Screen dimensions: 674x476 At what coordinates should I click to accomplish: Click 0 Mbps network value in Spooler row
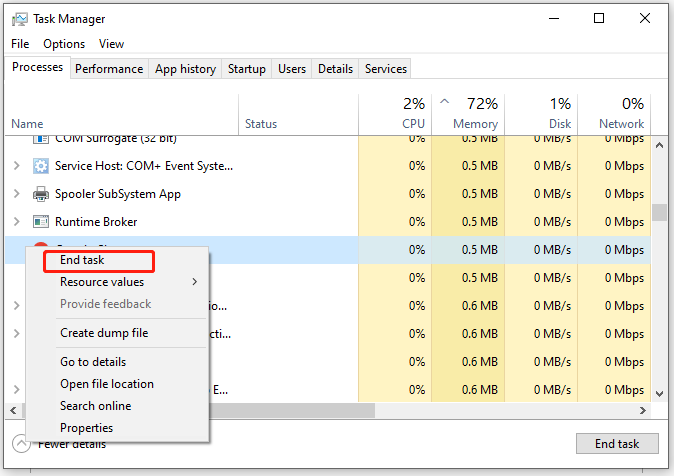[x=624, y=194]
